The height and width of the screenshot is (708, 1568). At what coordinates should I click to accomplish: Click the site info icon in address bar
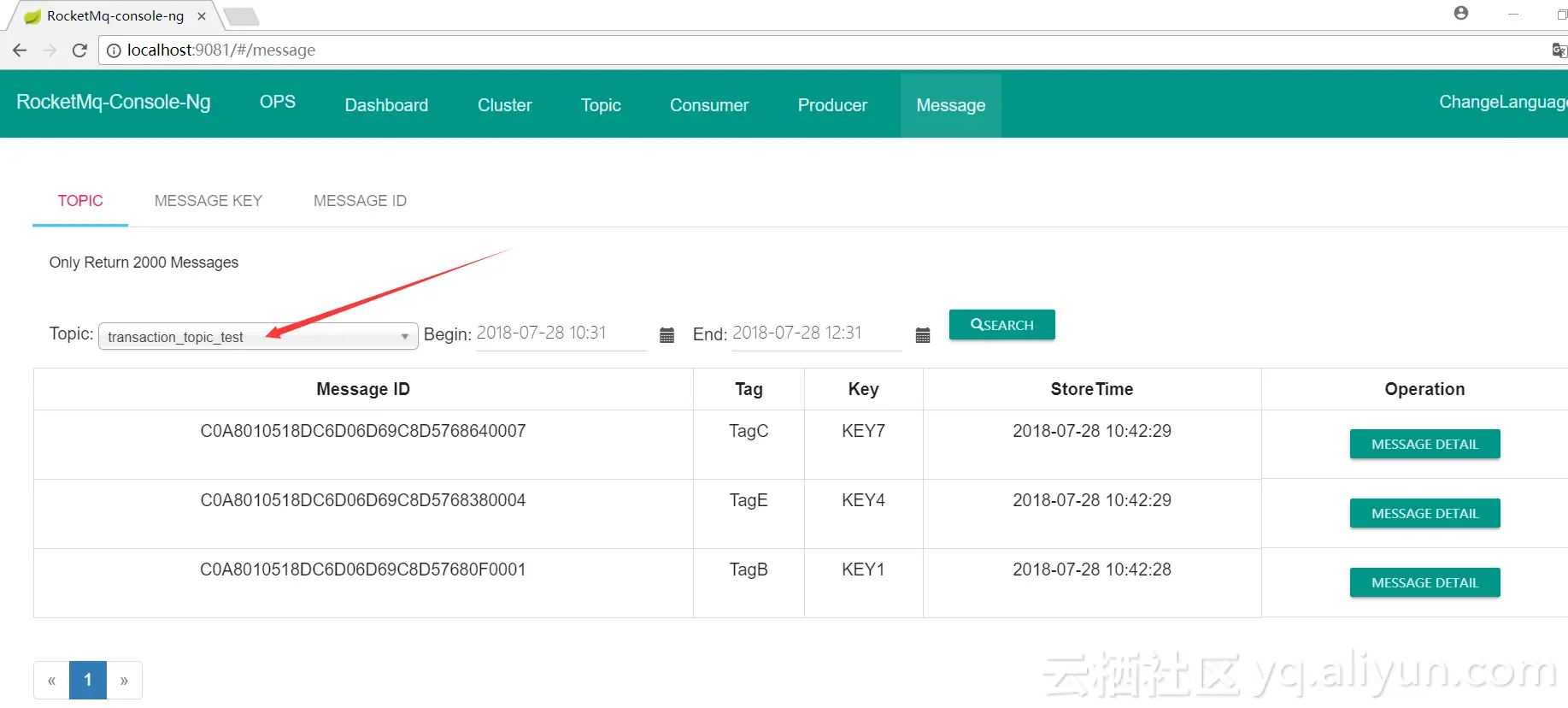tap(114, 50)
